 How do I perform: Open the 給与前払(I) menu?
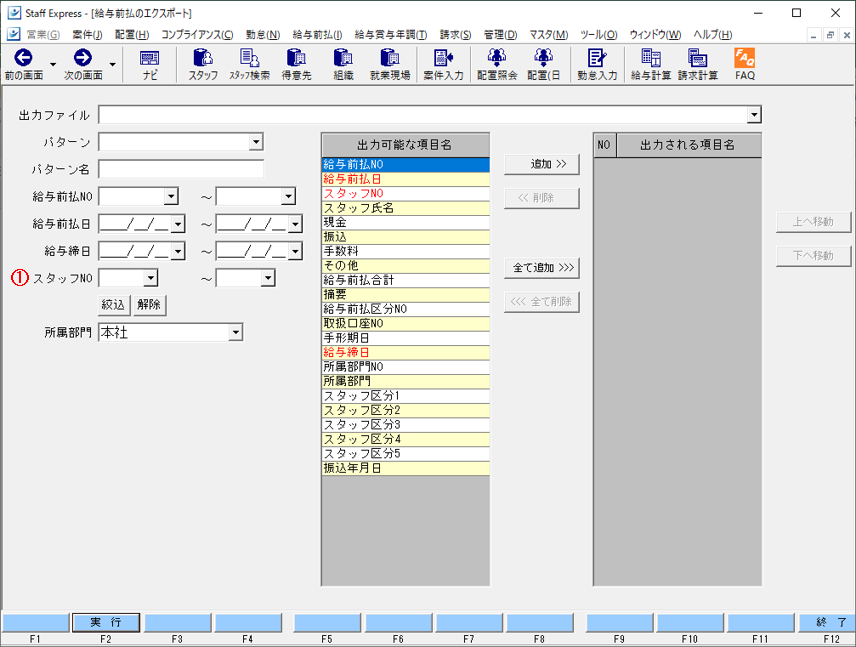click(x=317, y=34)
